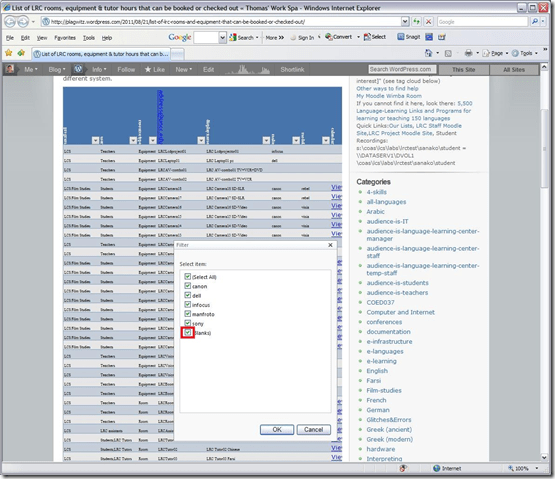This screenshot has width=555, height=479.
Task: Open the Arabic category link
Action: tap(375, 211)
